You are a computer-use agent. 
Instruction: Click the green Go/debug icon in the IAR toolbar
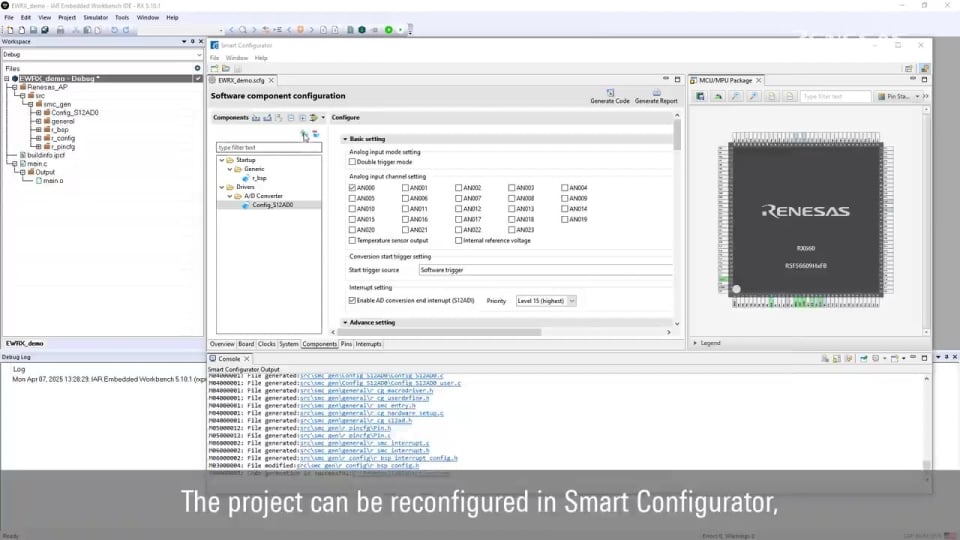(389, 30)
